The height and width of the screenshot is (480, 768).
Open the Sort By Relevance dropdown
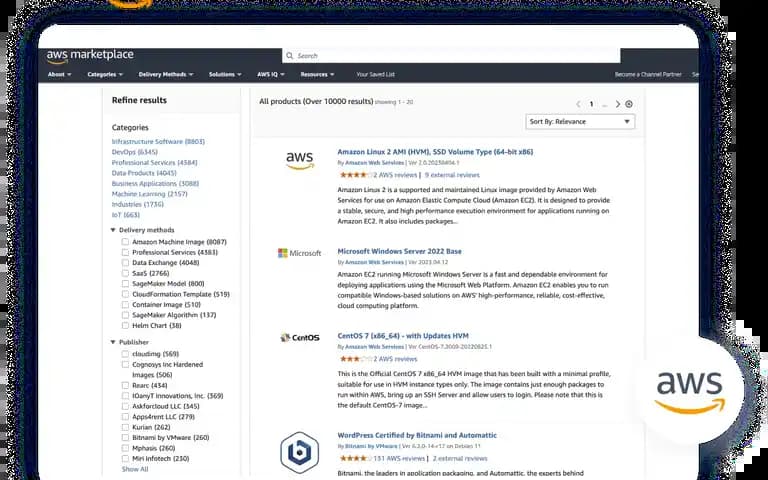point(580,121)
